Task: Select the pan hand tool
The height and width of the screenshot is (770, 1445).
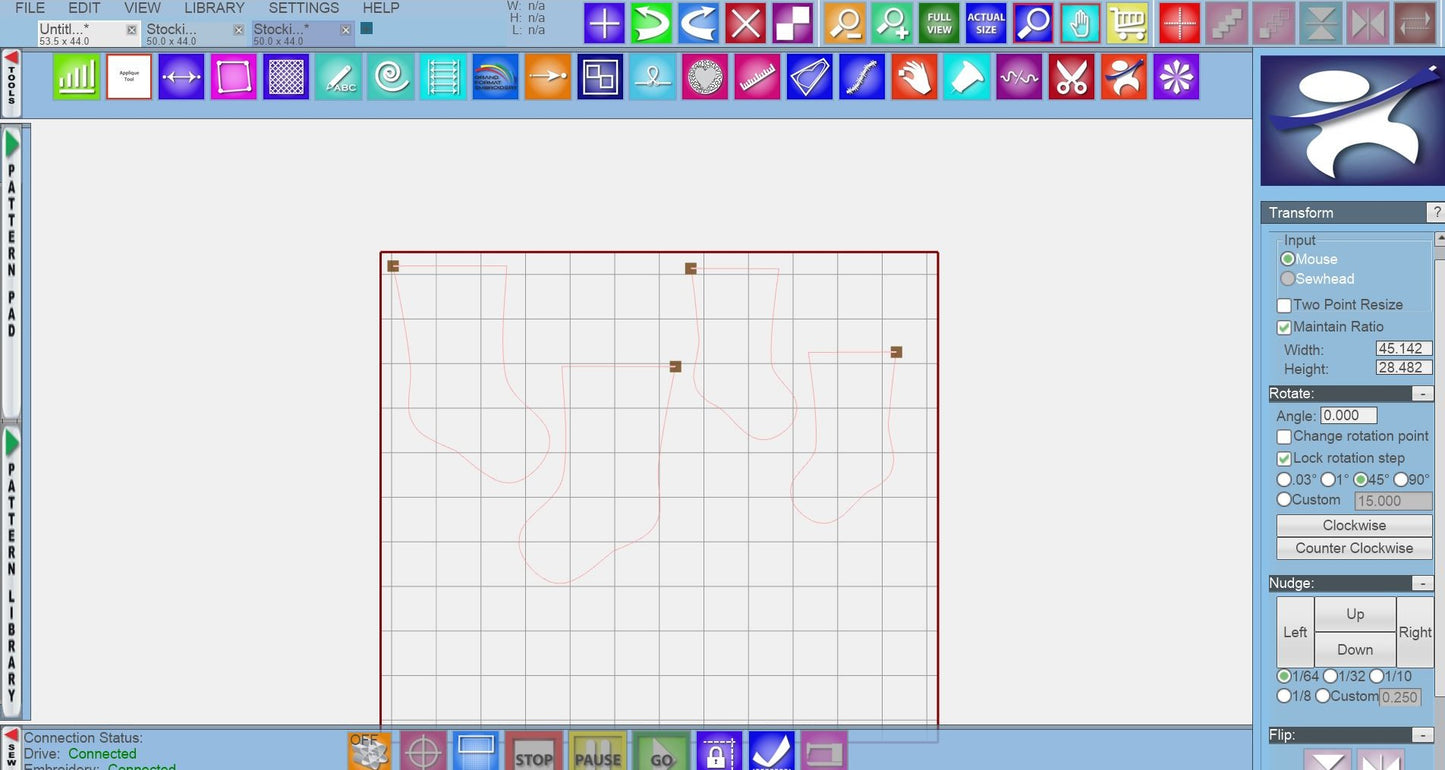Action: click(1080, 23)
